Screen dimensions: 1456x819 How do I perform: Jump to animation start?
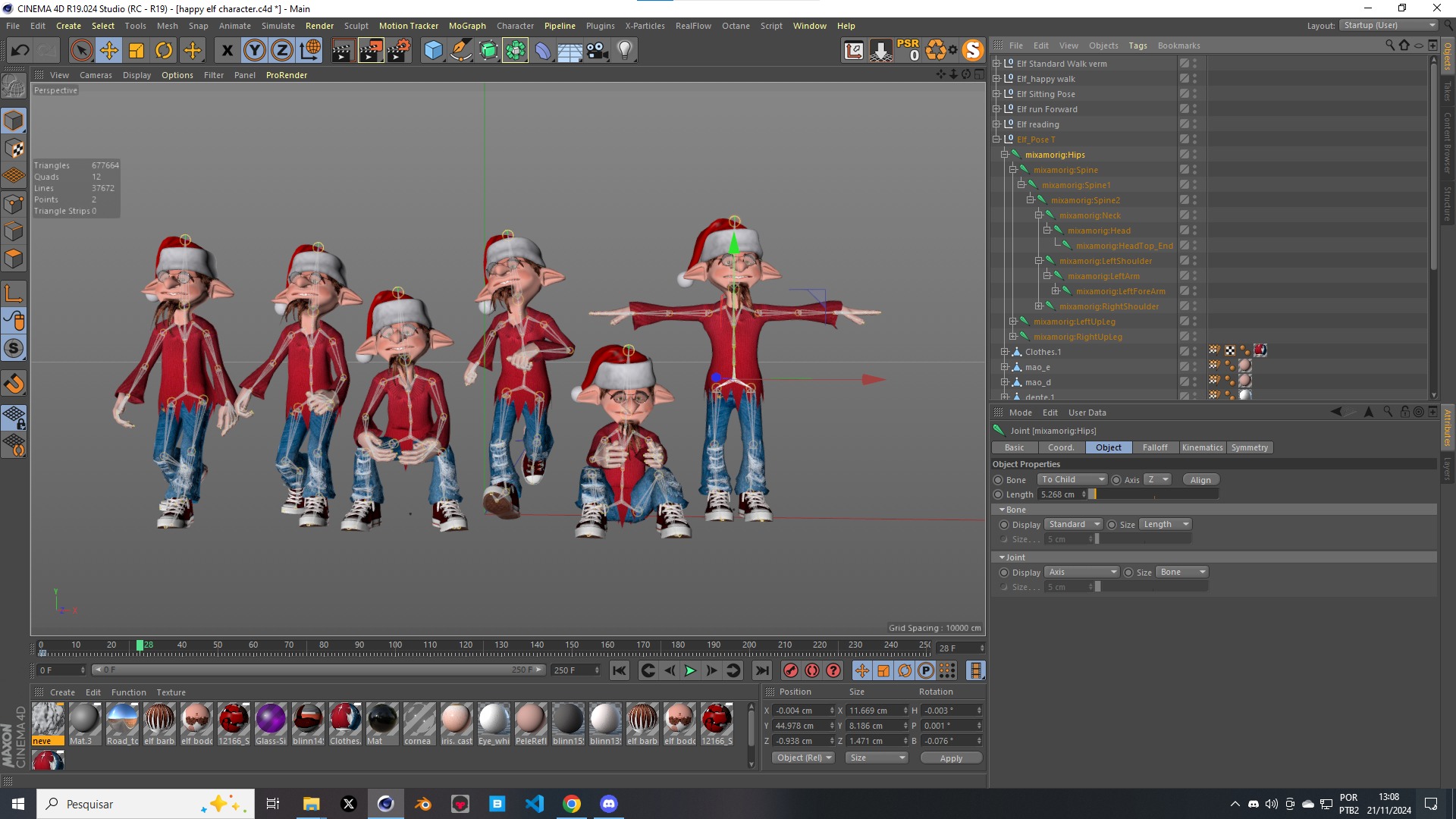click(620, 670)
